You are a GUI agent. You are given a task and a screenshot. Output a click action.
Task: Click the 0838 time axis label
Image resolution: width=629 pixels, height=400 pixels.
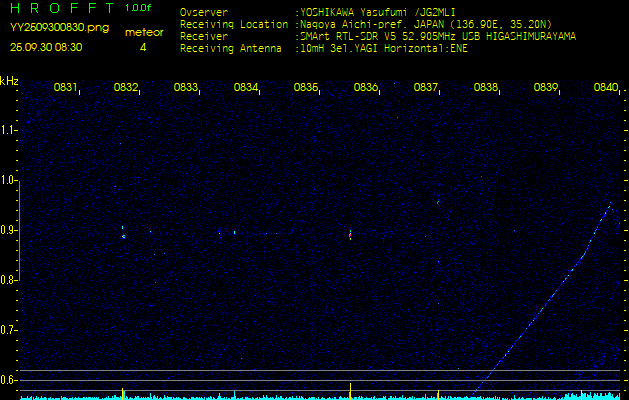click(x=485, y=87)
